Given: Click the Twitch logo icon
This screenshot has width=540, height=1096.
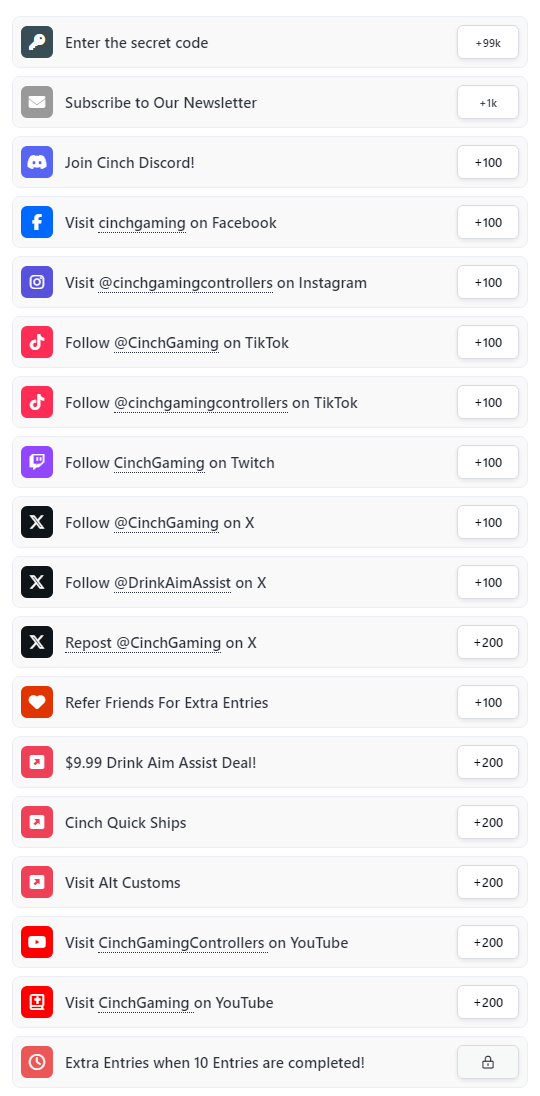Looking at the screenshot, I should [37, 462].
